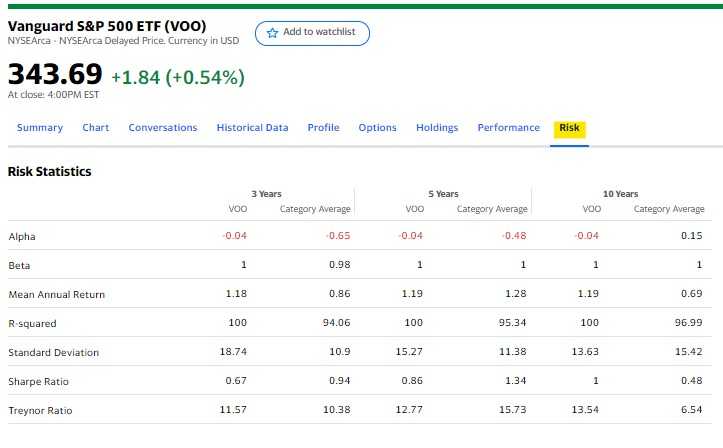Image resolution: width=723 pixels, height=448 pixels.
Task: Click the 6.54 Treynor Ratio value
Action: point(692,410)
